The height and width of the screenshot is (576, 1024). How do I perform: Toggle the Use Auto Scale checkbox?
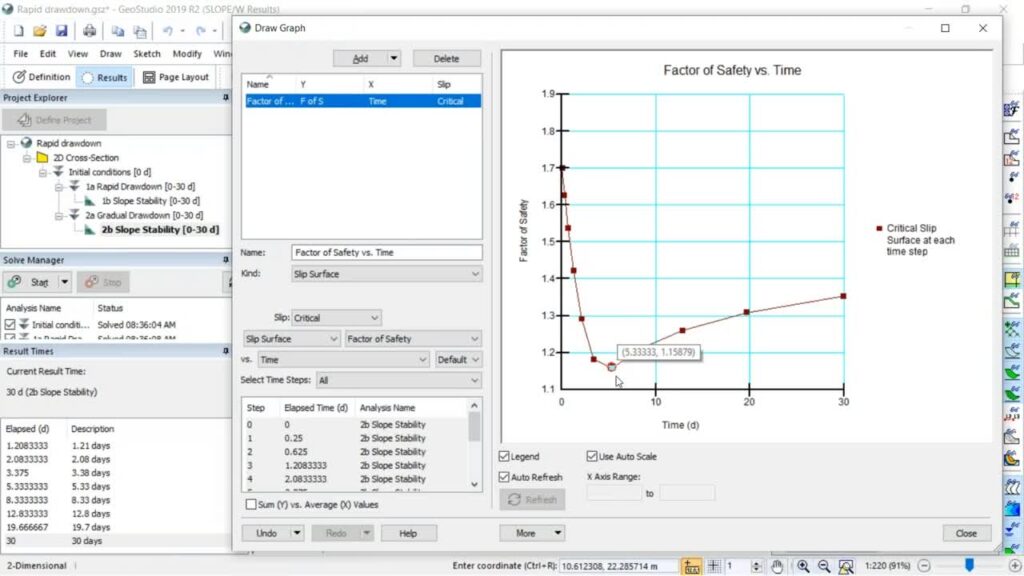(x=592, y=457)
